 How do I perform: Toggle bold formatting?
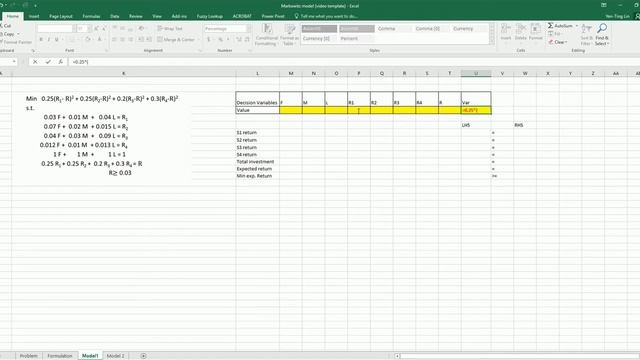coord(41,40)
